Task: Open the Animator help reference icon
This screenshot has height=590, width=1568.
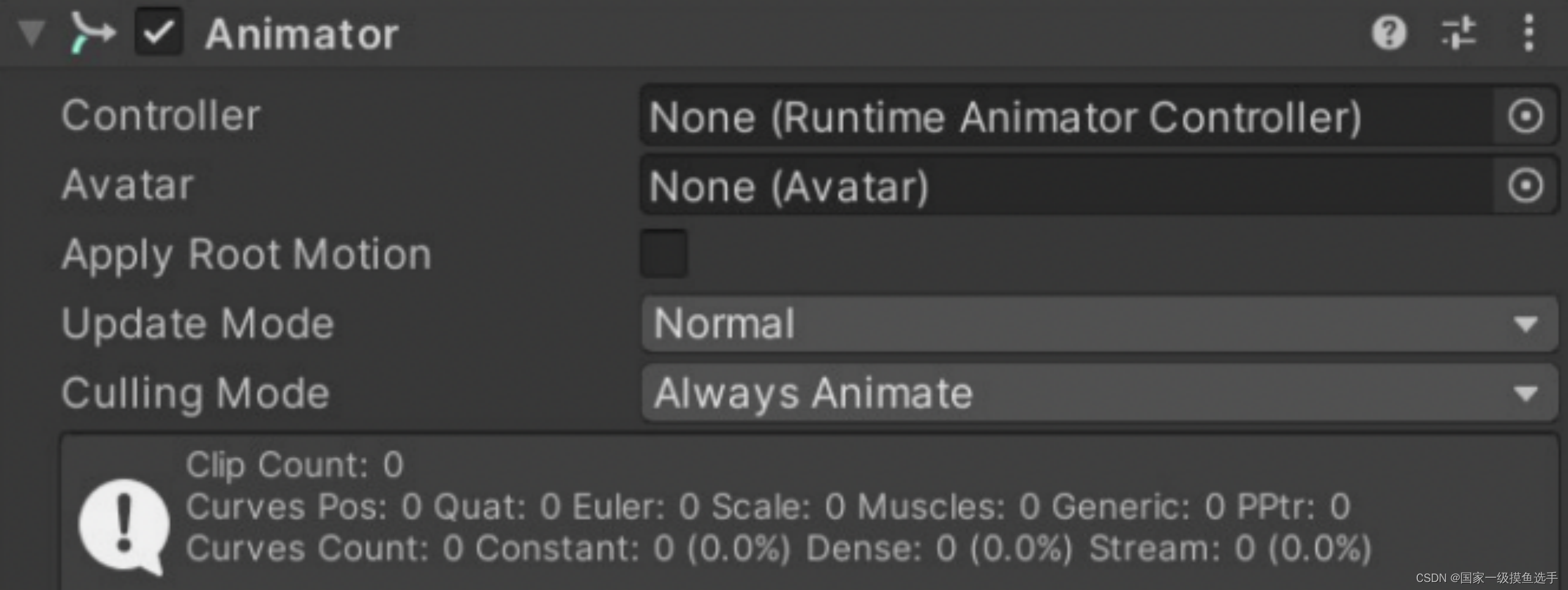Action: tap(1389, 32)
